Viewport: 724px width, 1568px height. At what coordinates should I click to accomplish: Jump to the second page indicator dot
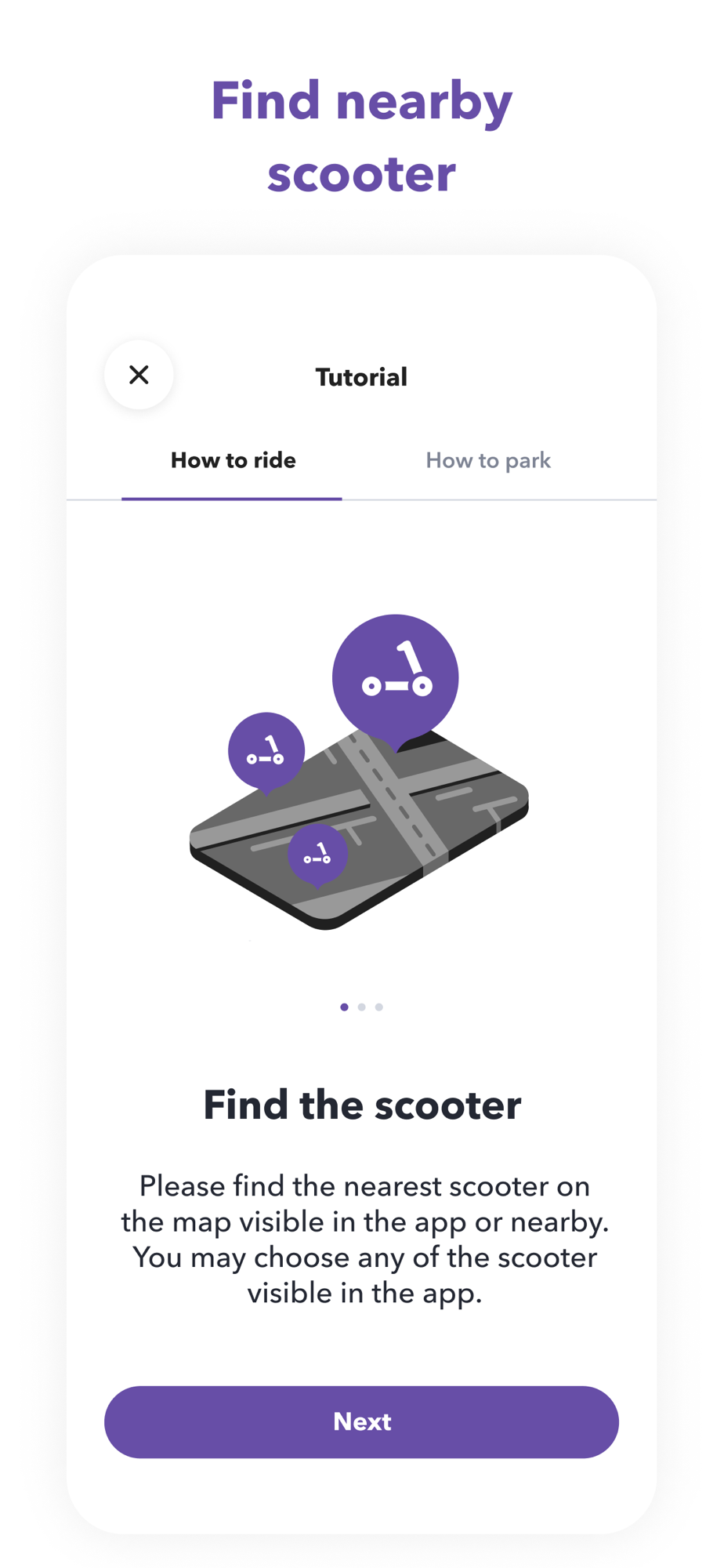361,1007
